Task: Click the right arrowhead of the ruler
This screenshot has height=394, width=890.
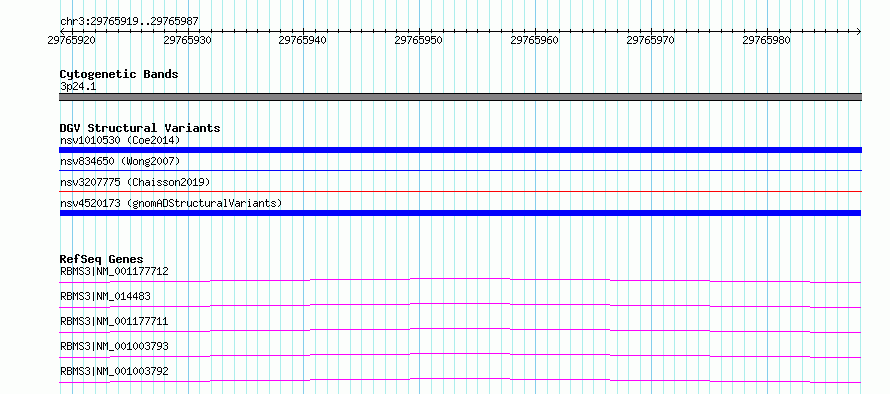Action: coord(858,31)
